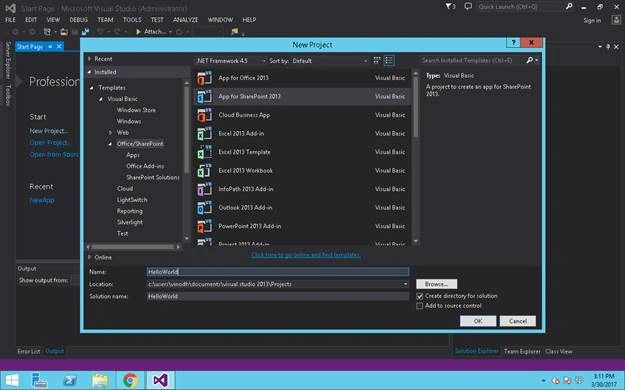This screenshot has width=625, height=390.
Task: Click the project Name input field
Action: tap(278, 272)
